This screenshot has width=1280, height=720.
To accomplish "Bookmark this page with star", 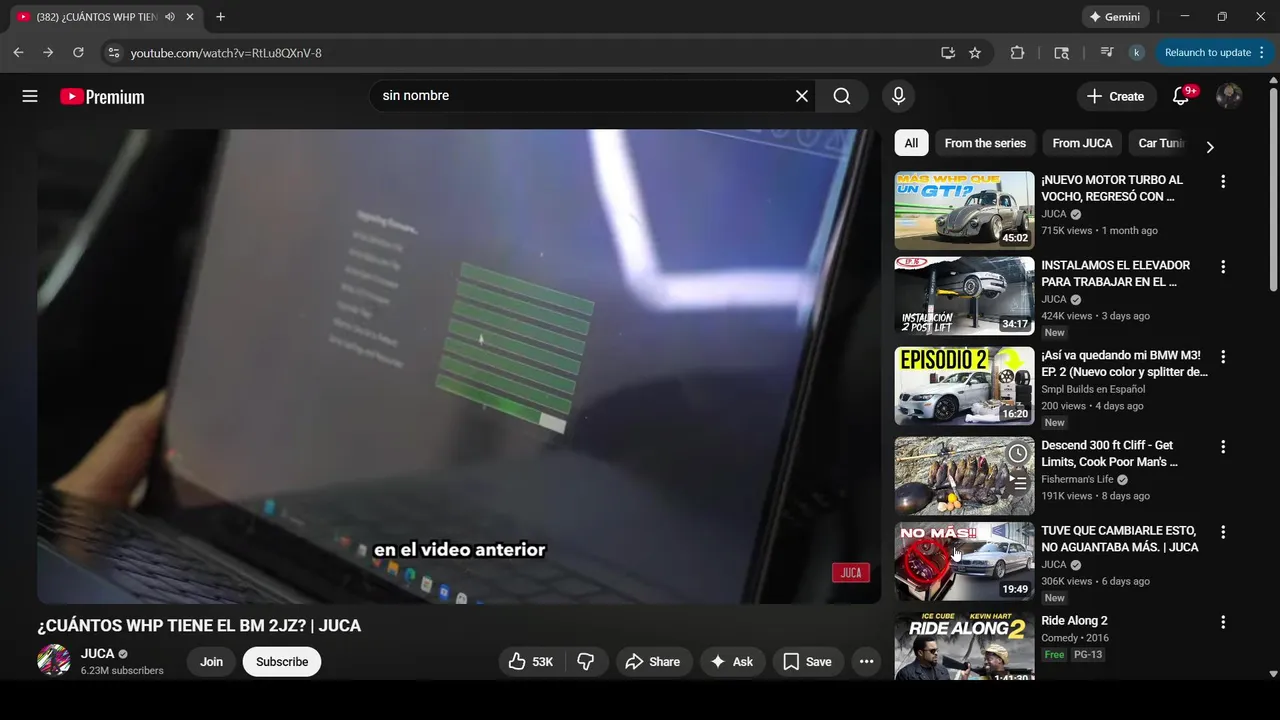I will (975, 53).
